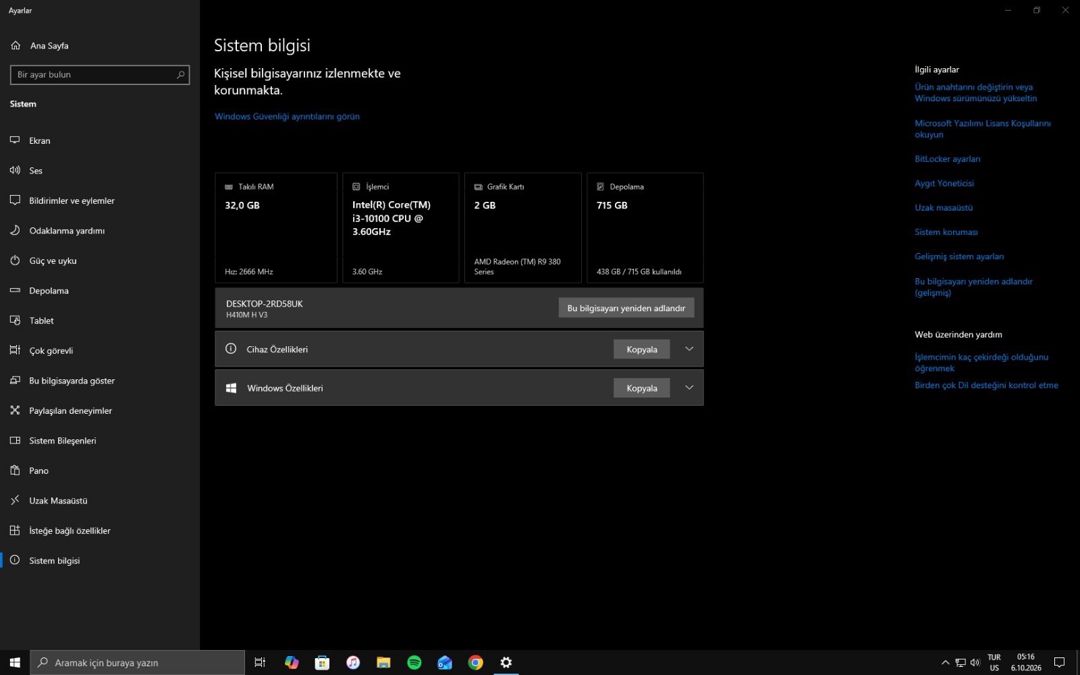Expand the Cihaz Özellikleri section chevron
This screenshot has width=1080, height=675.
[689, 349]
